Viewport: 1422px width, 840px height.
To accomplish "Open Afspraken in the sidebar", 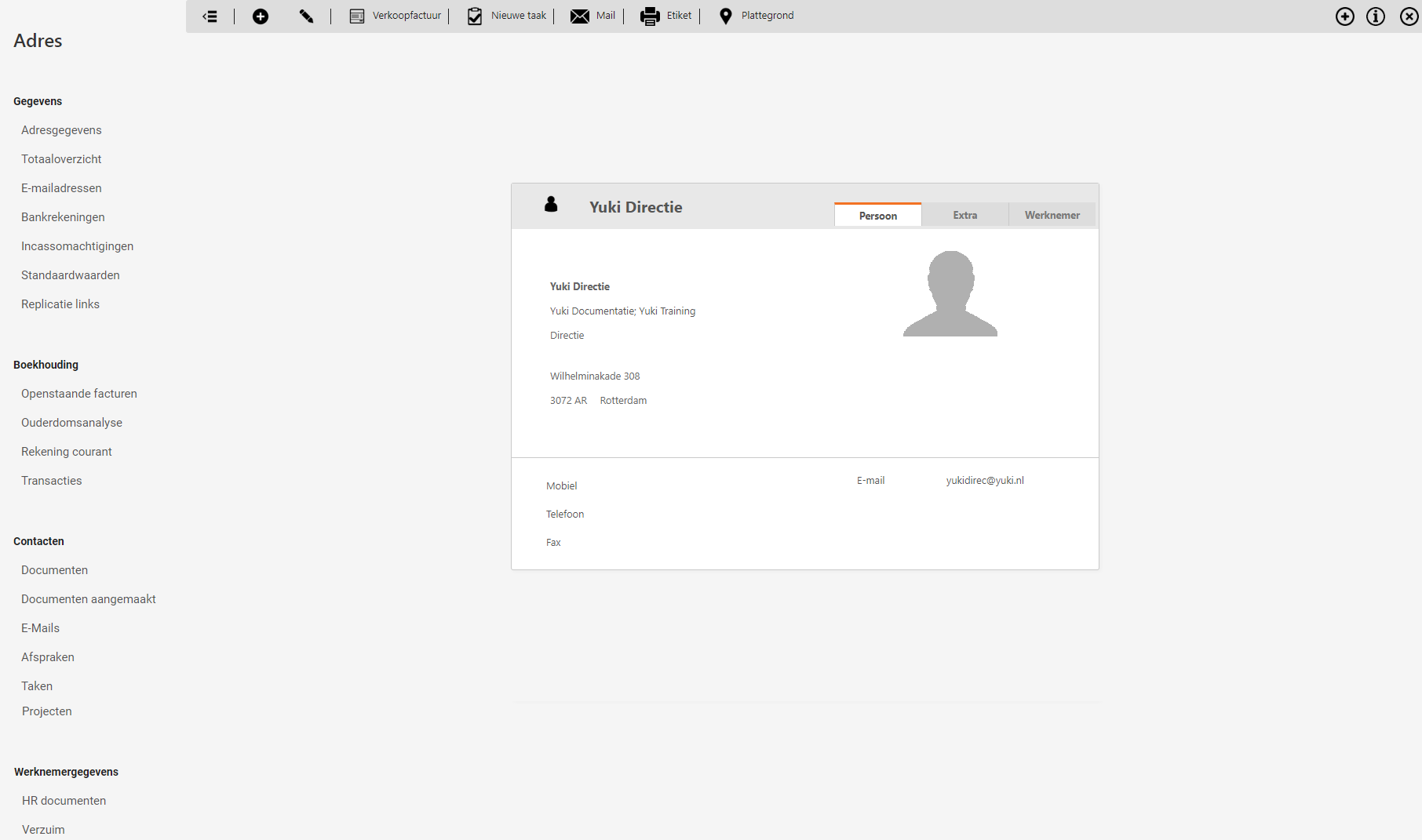I will 48,657.
